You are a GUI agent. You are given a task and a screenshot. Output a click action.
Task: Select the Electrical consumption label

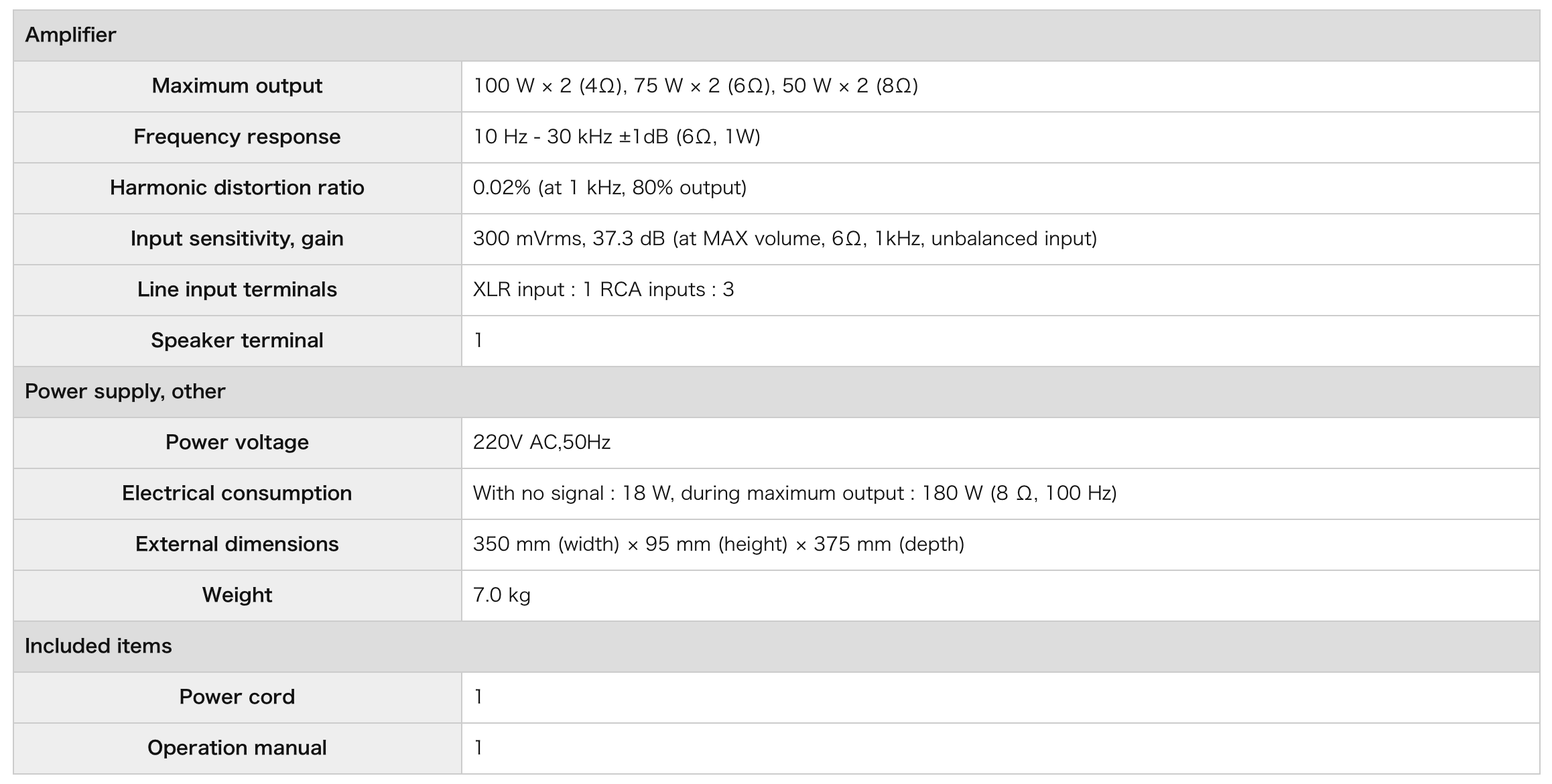click(237, 494)
